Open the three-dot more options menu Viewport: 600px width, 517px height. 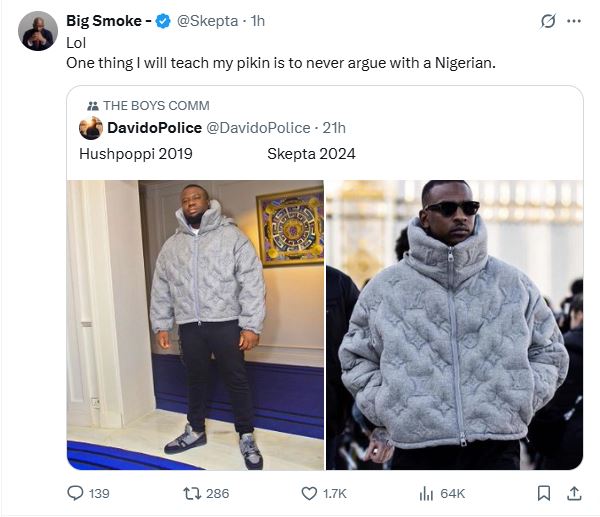(574, 21)
